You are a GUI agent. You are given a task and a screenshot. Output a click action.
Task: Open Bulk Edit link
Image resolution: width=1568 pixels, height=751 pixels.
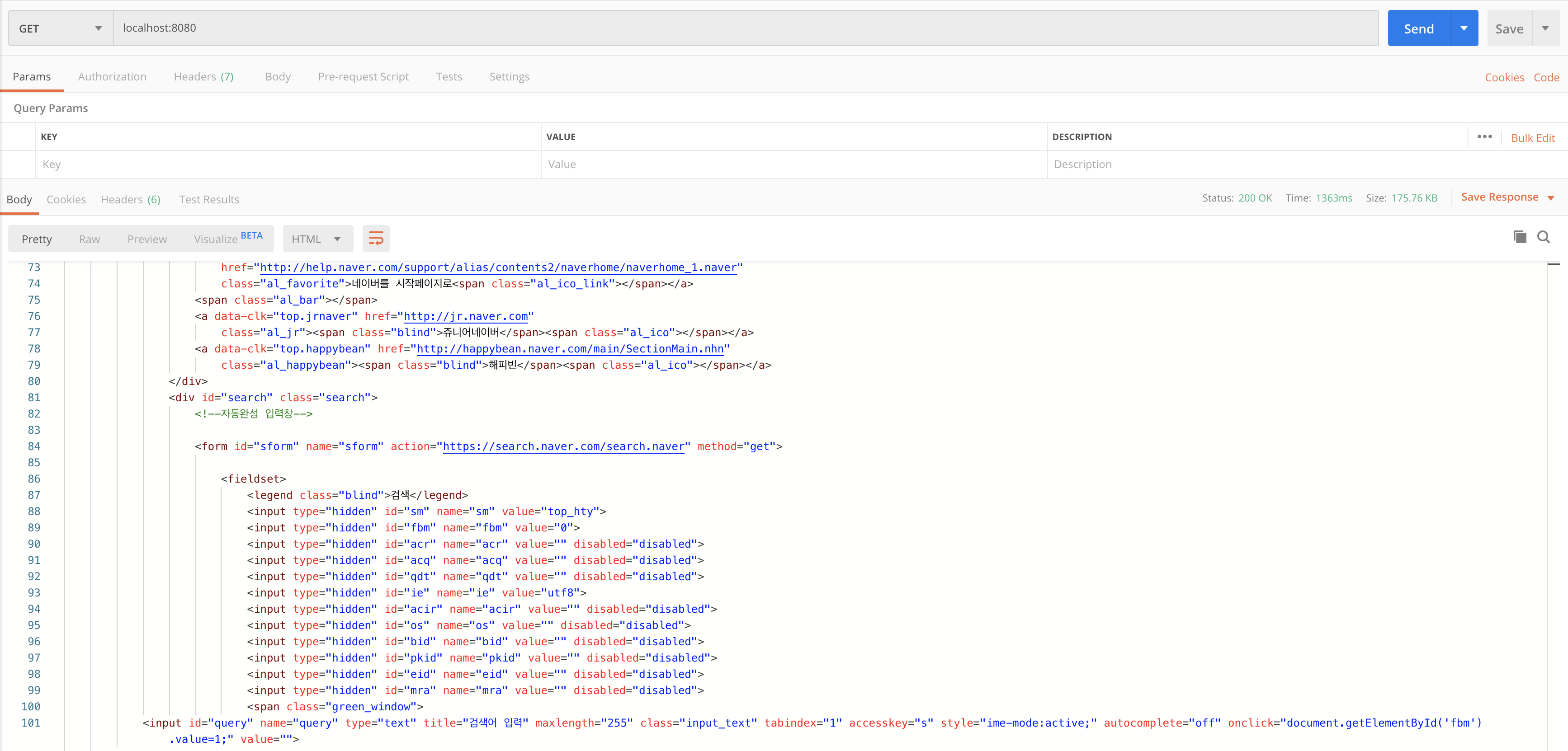tap(1532, 138)
